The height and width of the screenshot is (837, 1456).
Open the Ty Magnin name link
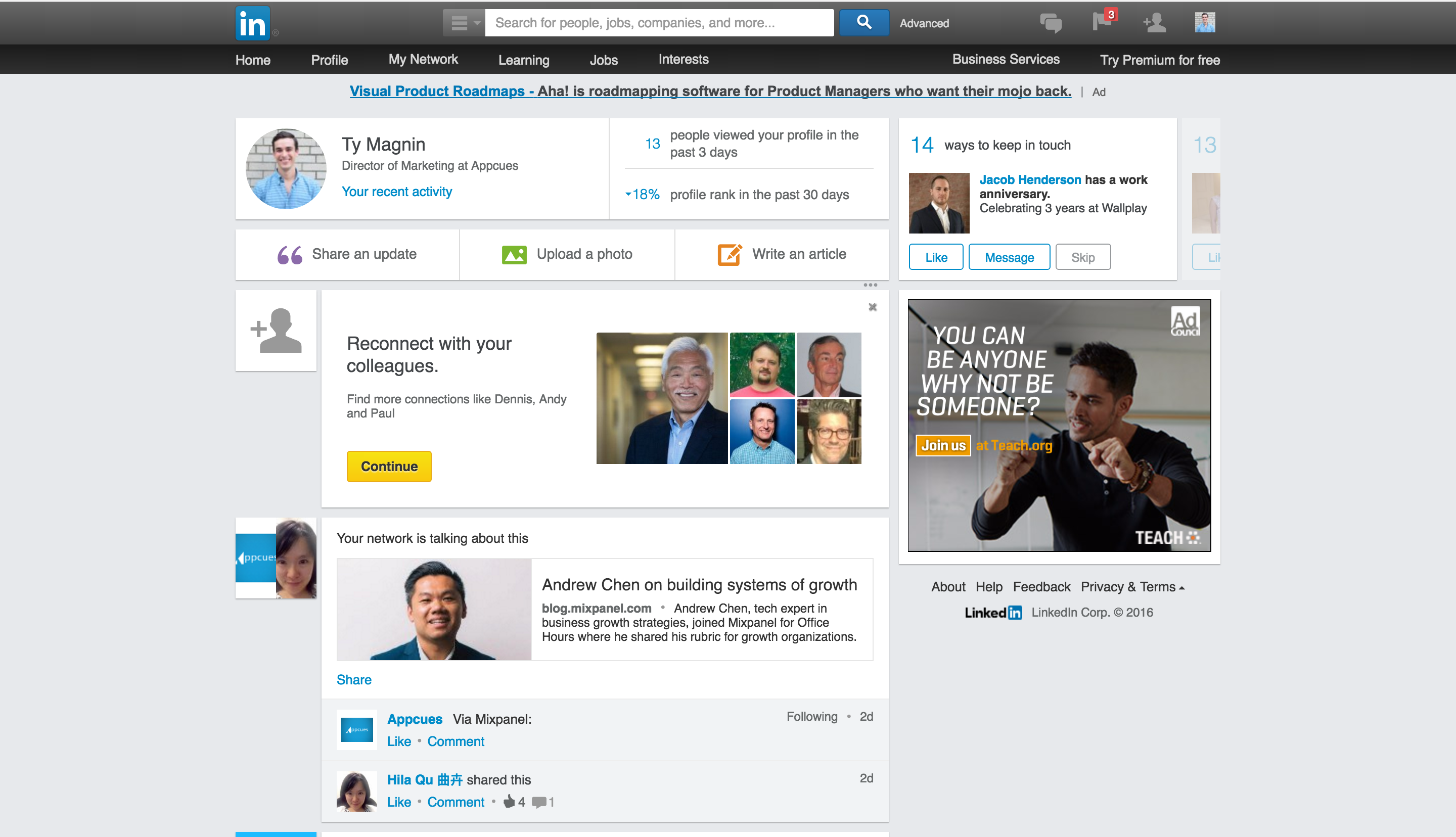click(x=383, y=144)
